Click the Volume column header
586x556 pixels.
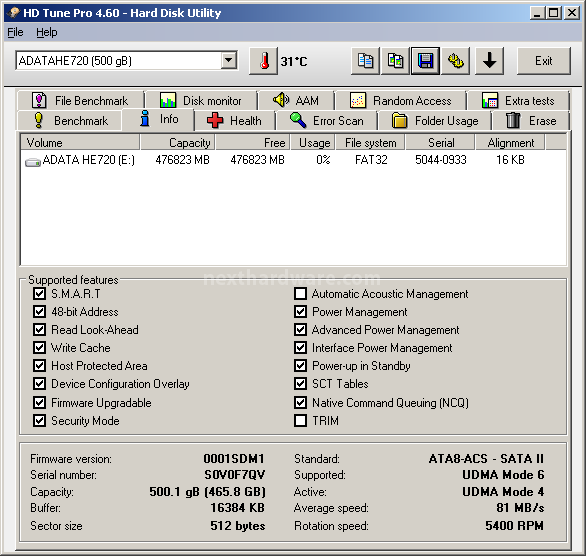point(80,143)
